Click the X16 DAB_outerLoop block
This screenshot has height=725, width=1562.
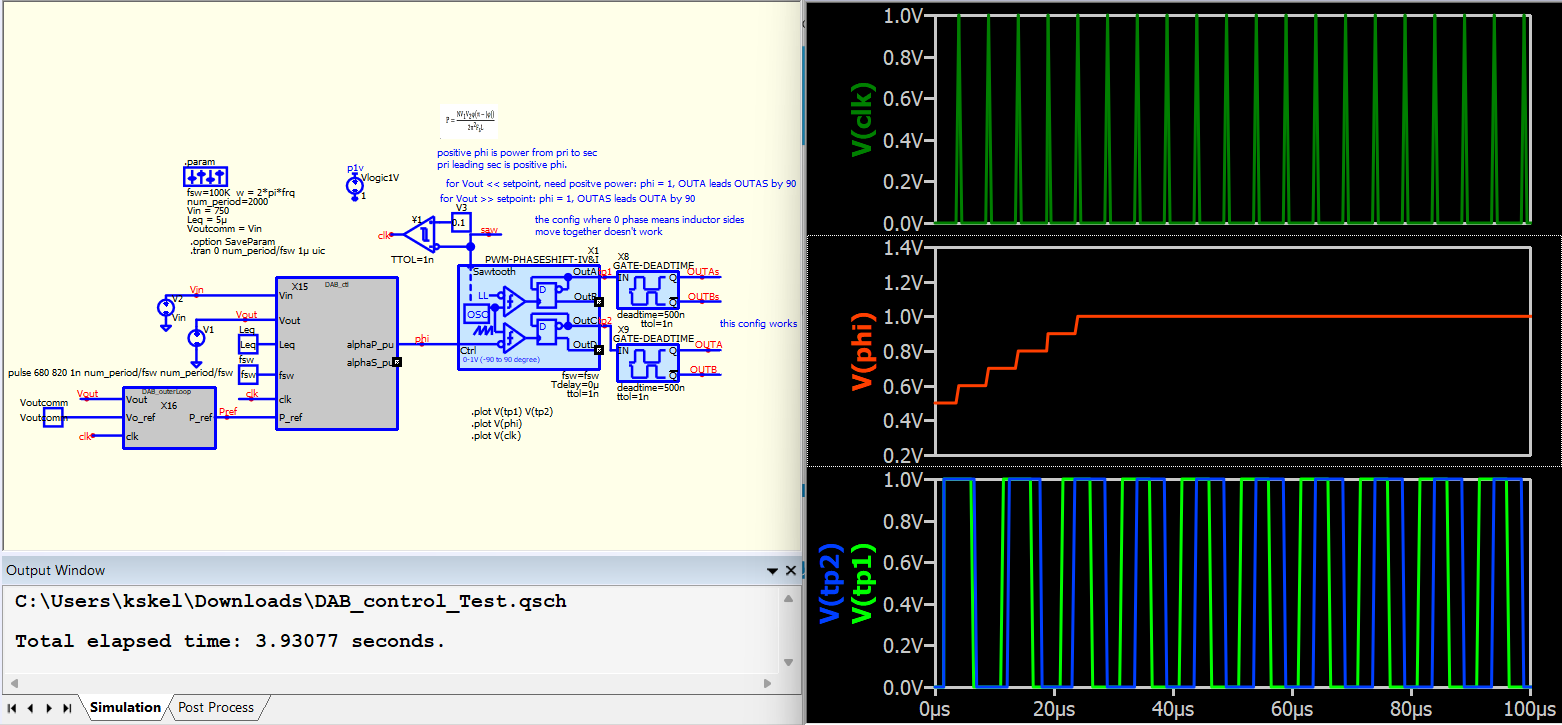point(169,418)
